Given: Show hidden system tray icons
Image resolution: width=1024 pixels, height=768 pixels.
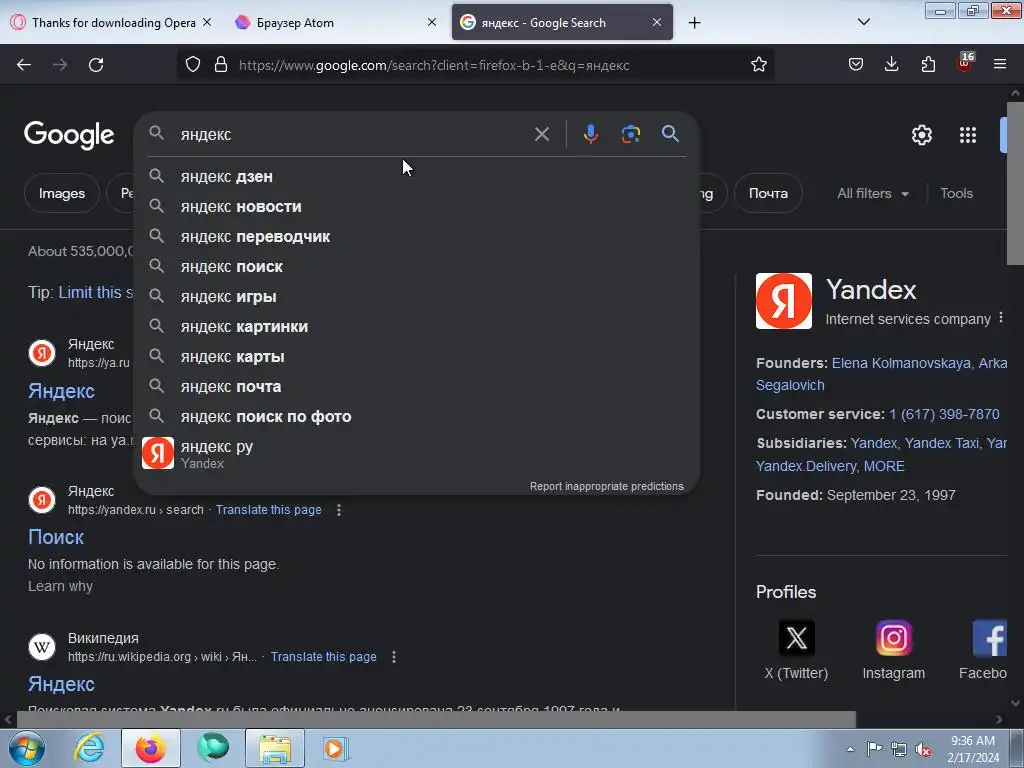Looking at the screenshot, I should 850,749.
